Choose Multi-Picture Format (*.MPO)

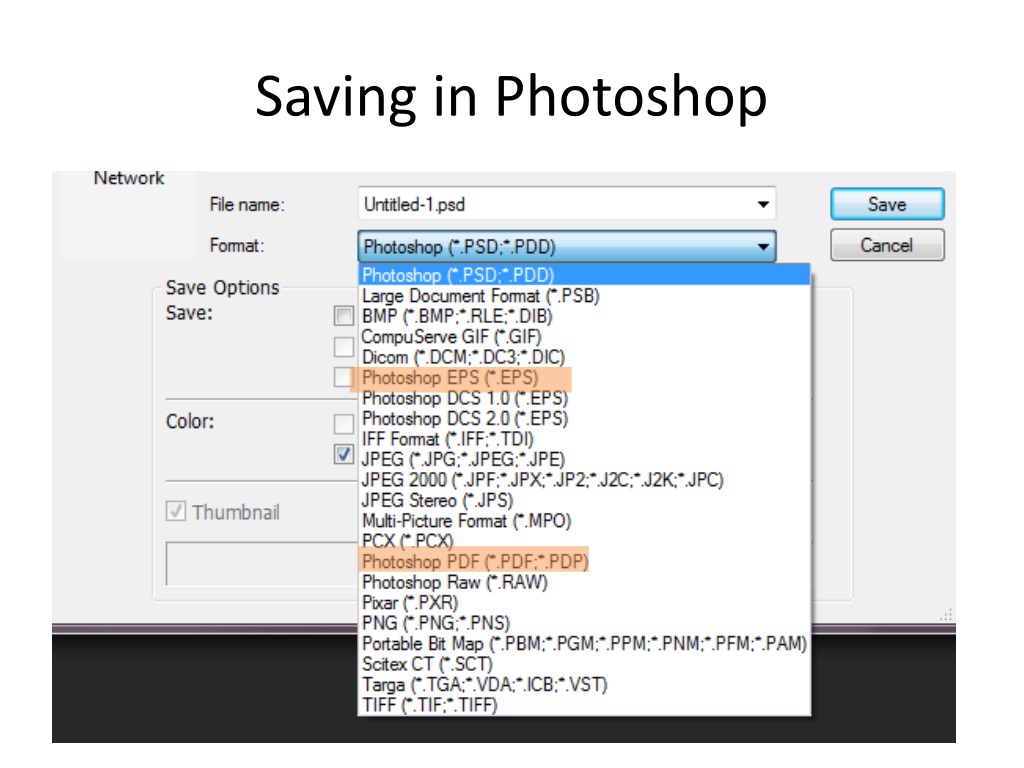pyautogui.click(x=584, y=521)
